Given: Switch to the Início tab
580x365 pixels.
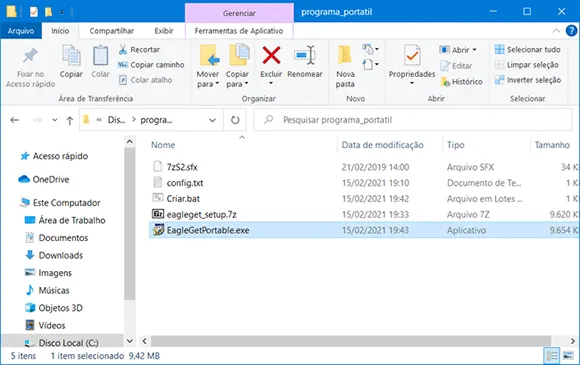Looking at the screenshot, I should (x=60, y=31).
